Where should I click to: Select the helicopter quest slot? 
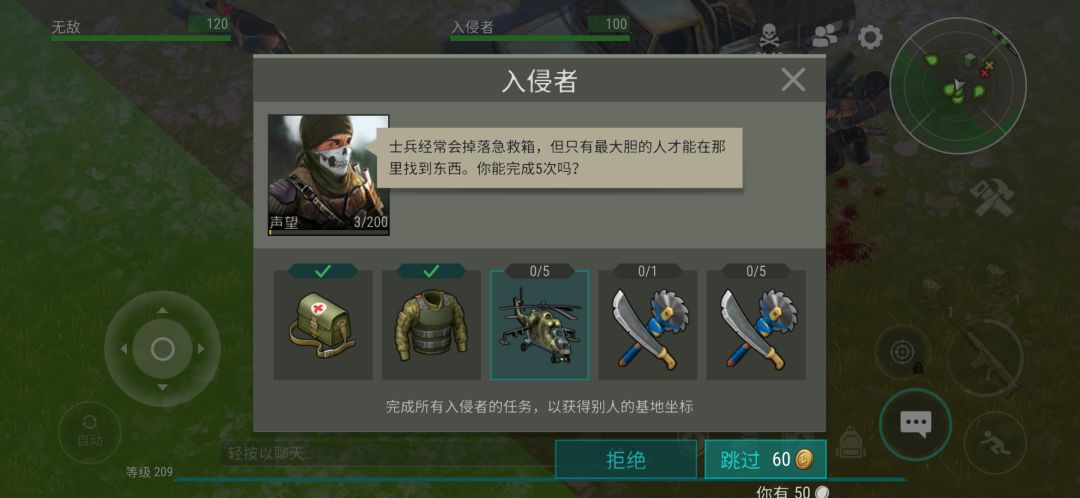click(x=539, y=324)
